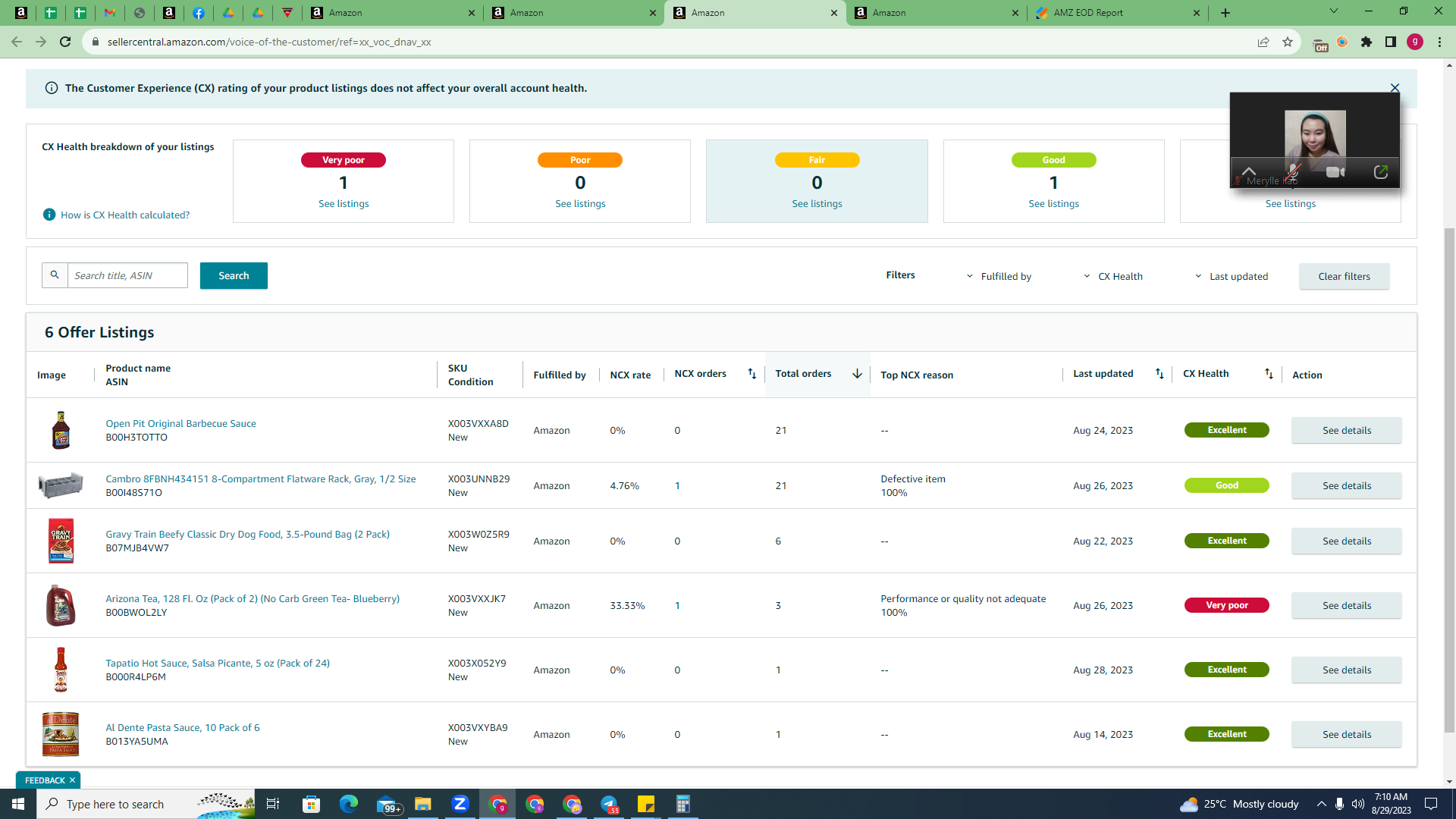
Task: See details for Al Dente Pasta Sauce
Action: click(x=1346, y=734)
